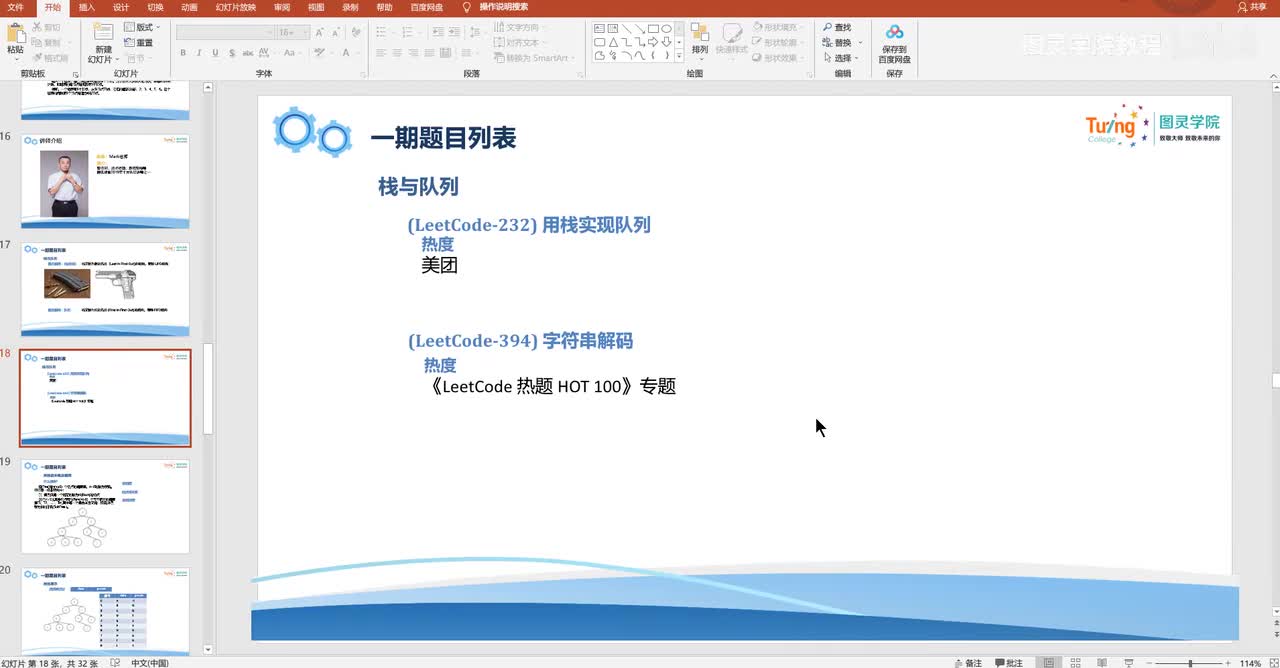Select the Text Box shape in gallery
Screen dimensions: 1280x668
click(x=600, y=29)
